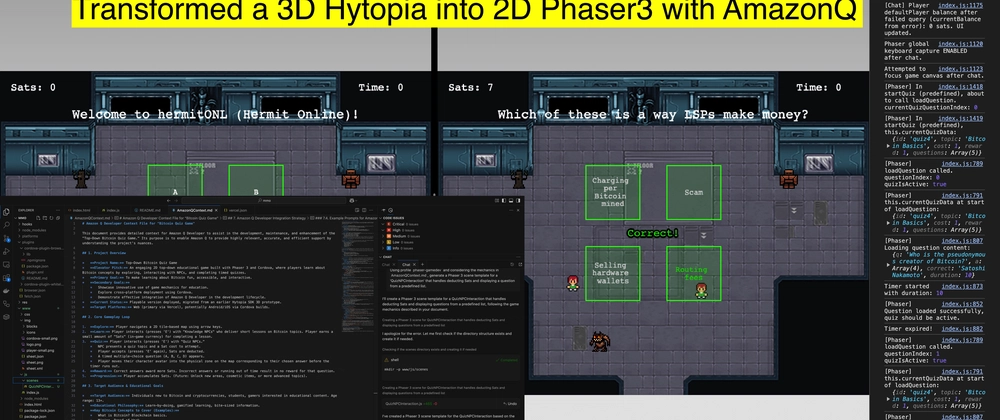This screenshot has height=420, width=1000.
Task: Open the Search icon in VS Code activity bar
Action: point(6,224)
